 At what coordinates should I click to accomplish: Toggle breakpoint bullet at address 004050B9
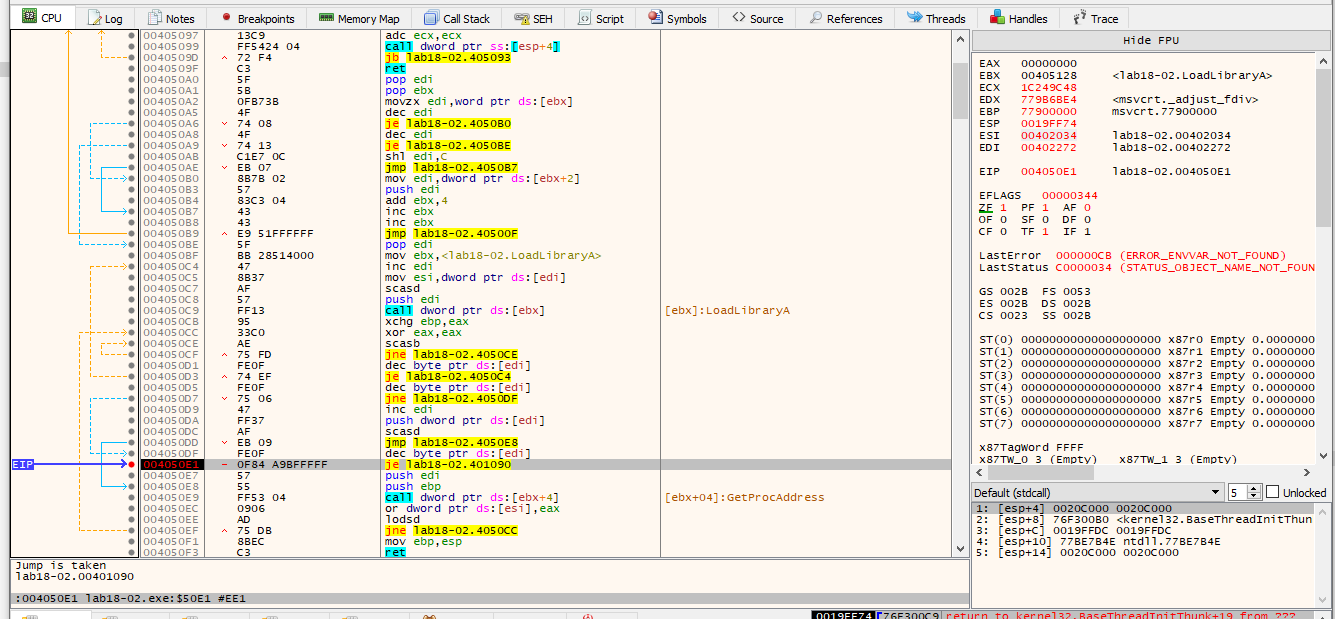pos(132,233)
